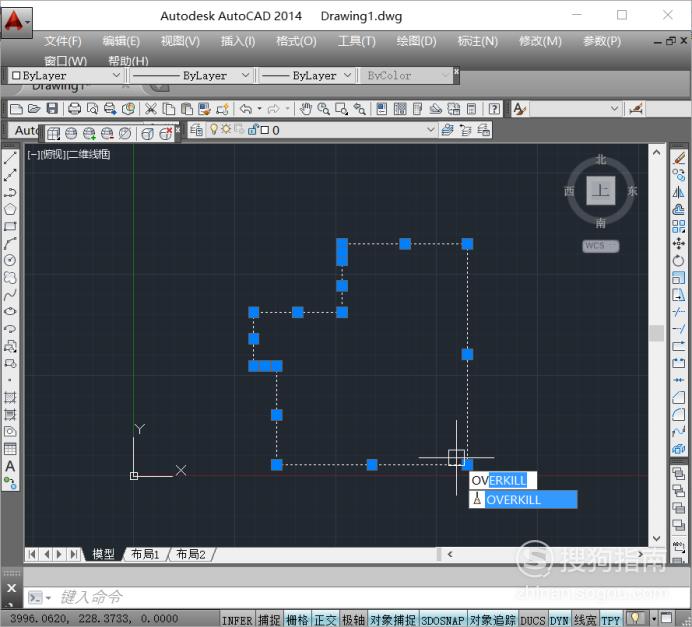Click the New drawing icon

(x=16, y=109)
